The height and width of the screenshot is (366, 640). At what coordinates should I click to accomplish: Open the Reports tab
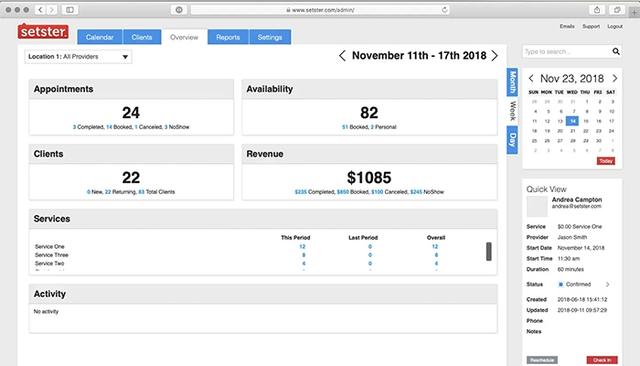tap(228, 37)
